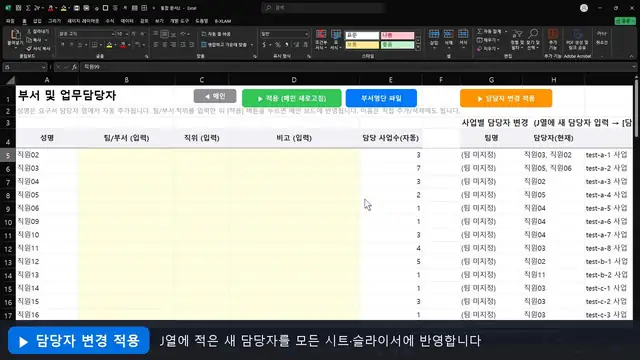Click the yellow fill color bucket icon

click(x=109, y=44)
